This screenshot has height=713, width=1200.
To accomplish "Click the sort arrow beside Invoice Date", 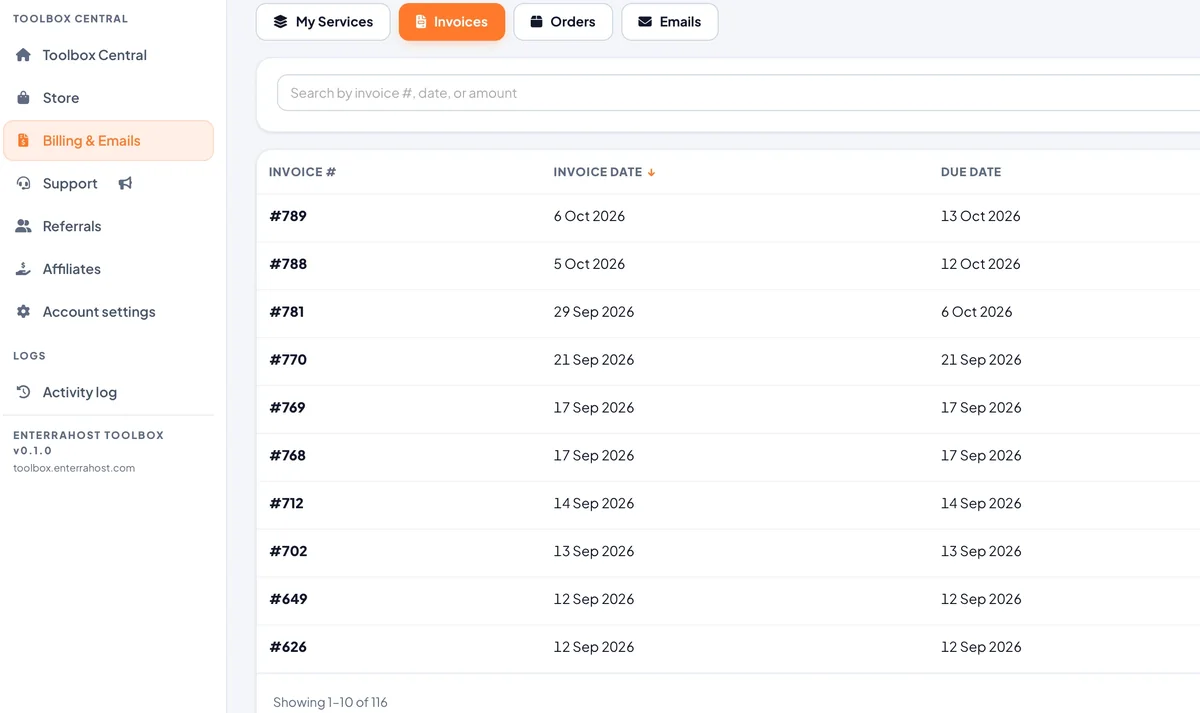I will pos(651,172).
